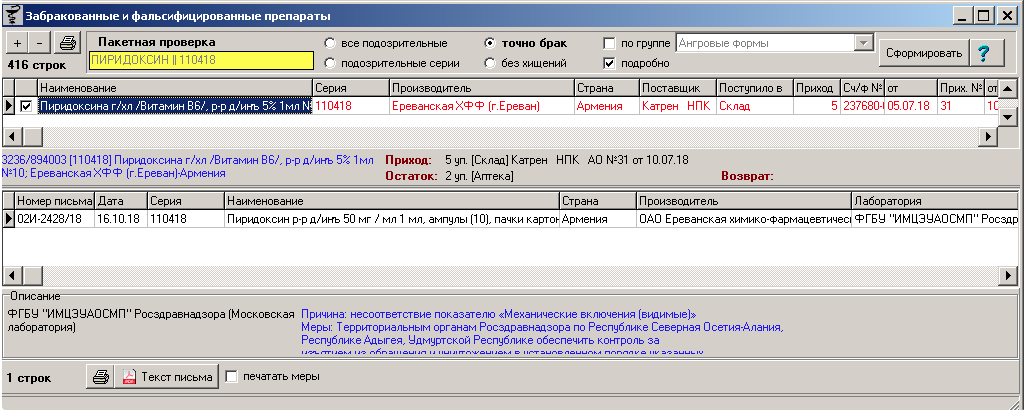Enable the 'по группе' checkbox

(609, 44)
